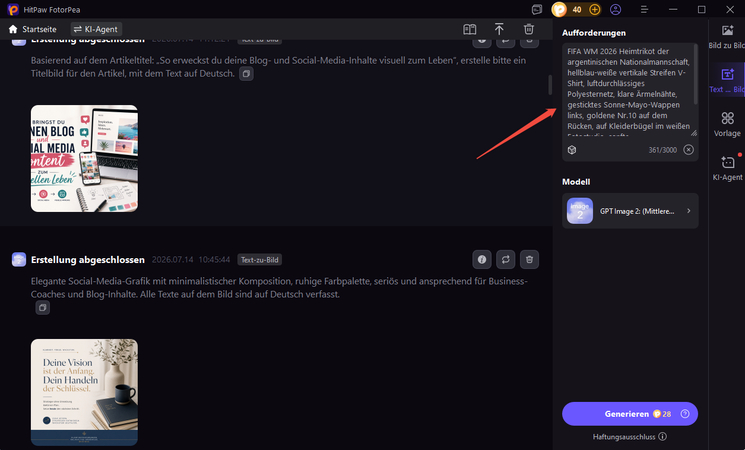Click info icon of 10:45:44 creation

482,259
